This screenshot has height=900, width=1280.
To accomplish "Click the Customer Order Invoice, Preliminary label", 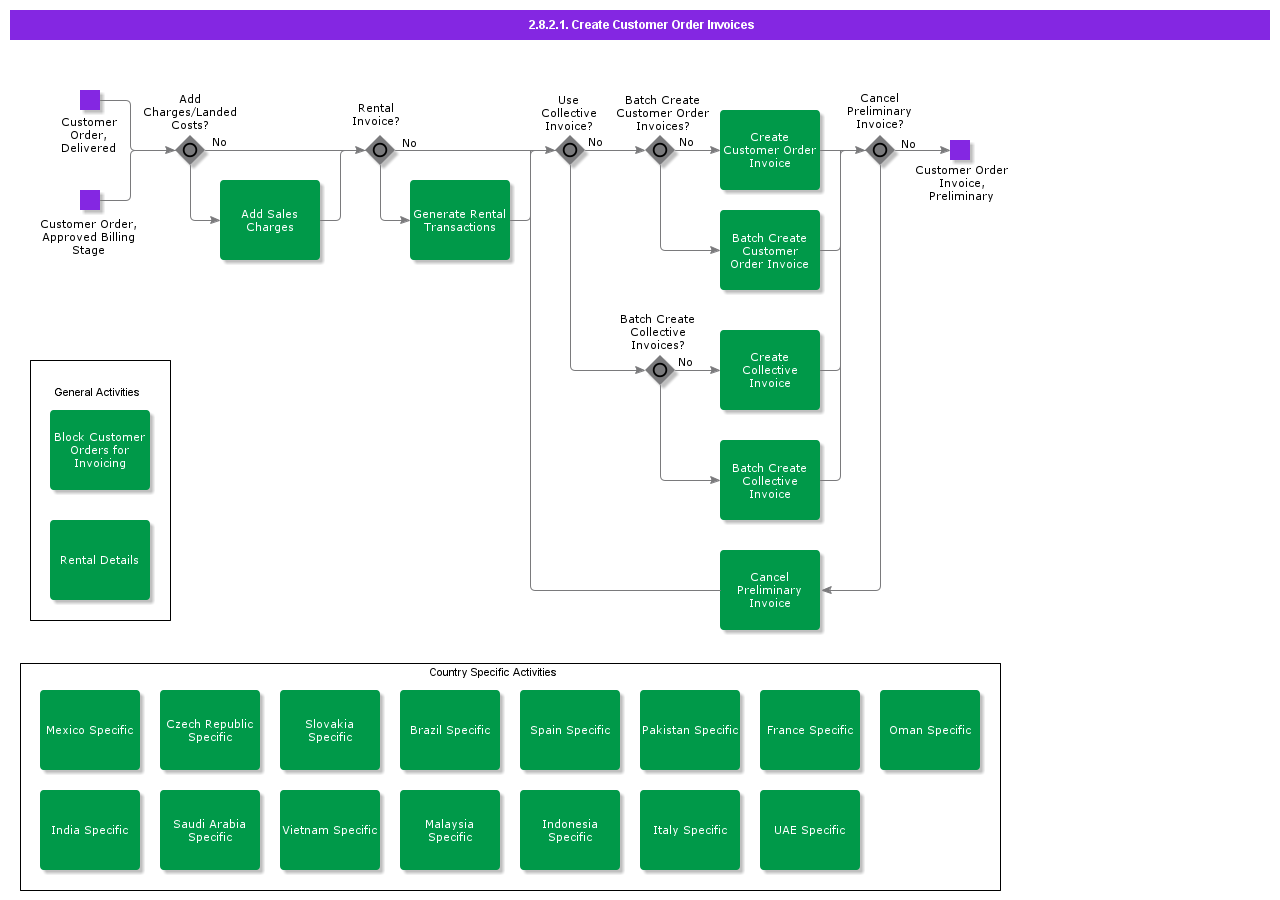I will tap(962, 183).
